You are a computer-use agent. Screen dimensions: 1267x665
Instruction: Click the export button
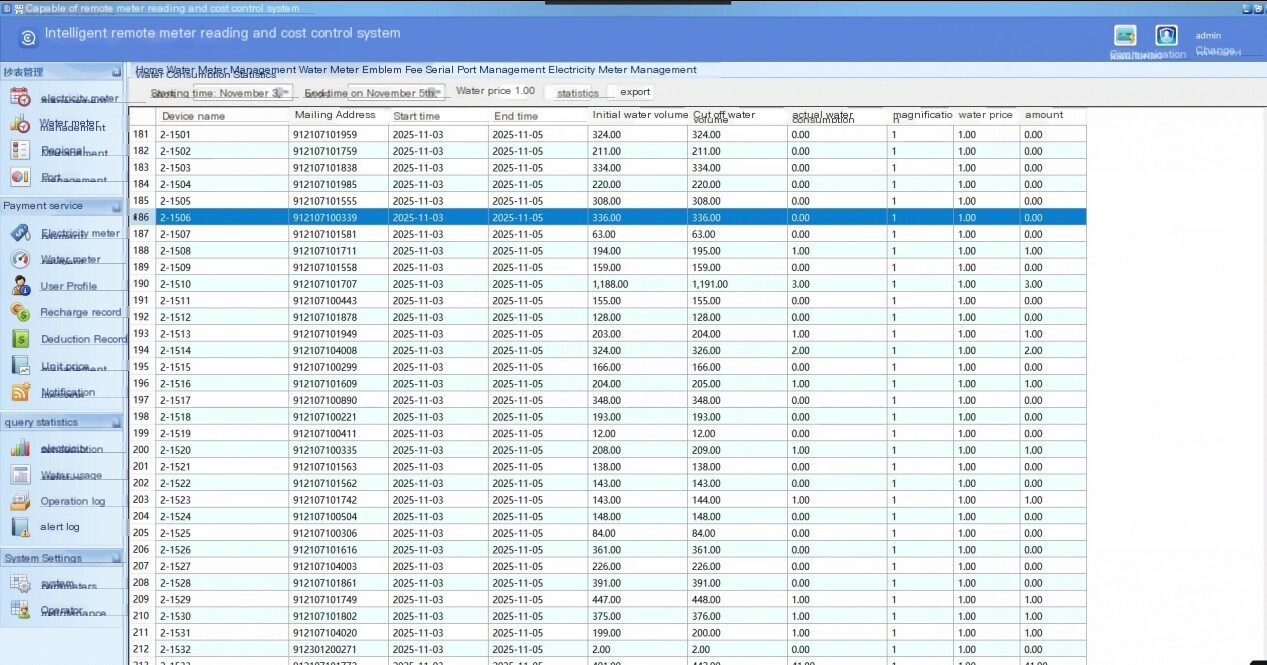coord(634,92)
